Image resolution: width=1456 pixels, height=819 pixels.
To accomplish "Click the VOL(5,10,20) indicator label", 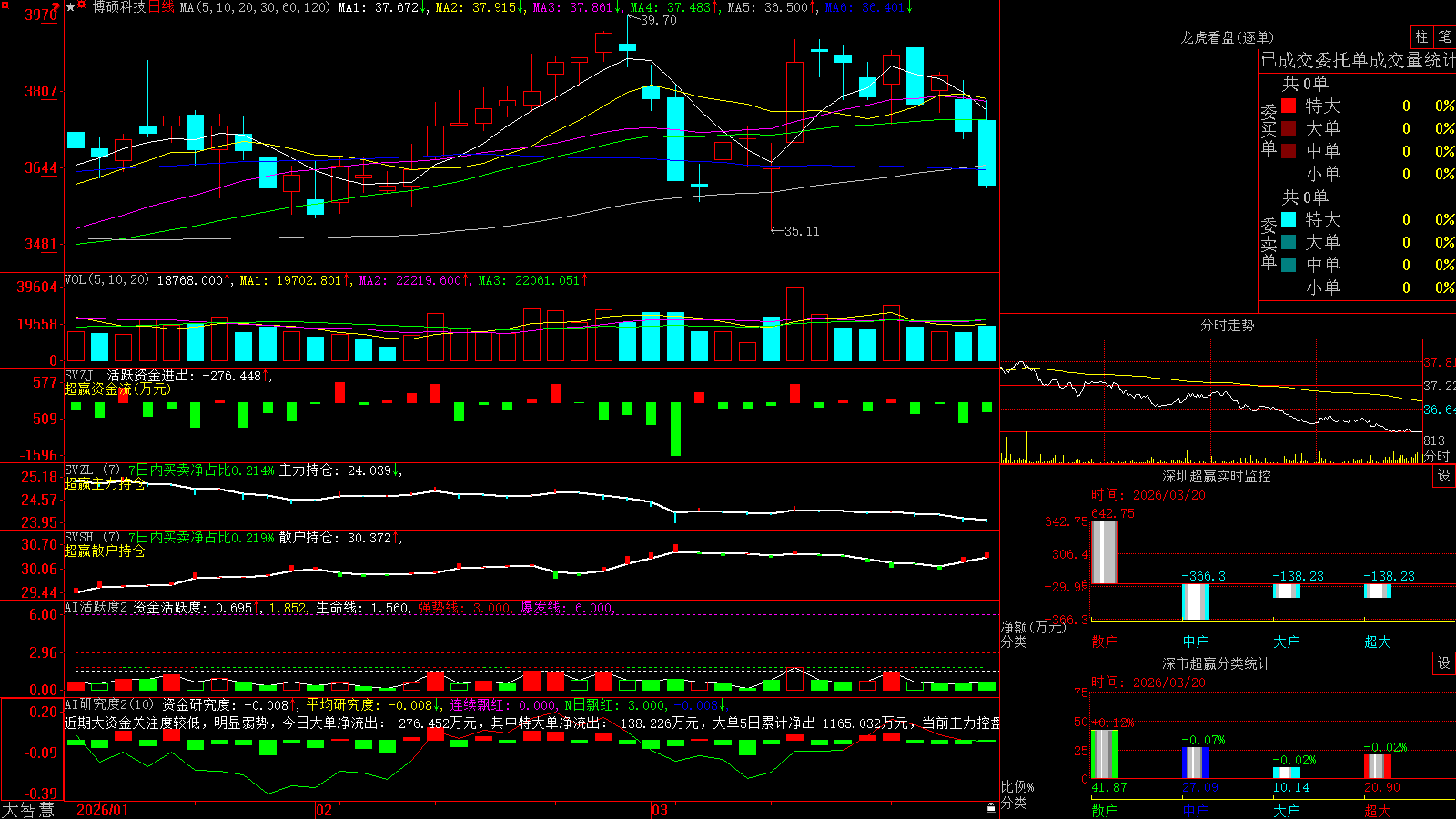I will [x=107, y=280].
